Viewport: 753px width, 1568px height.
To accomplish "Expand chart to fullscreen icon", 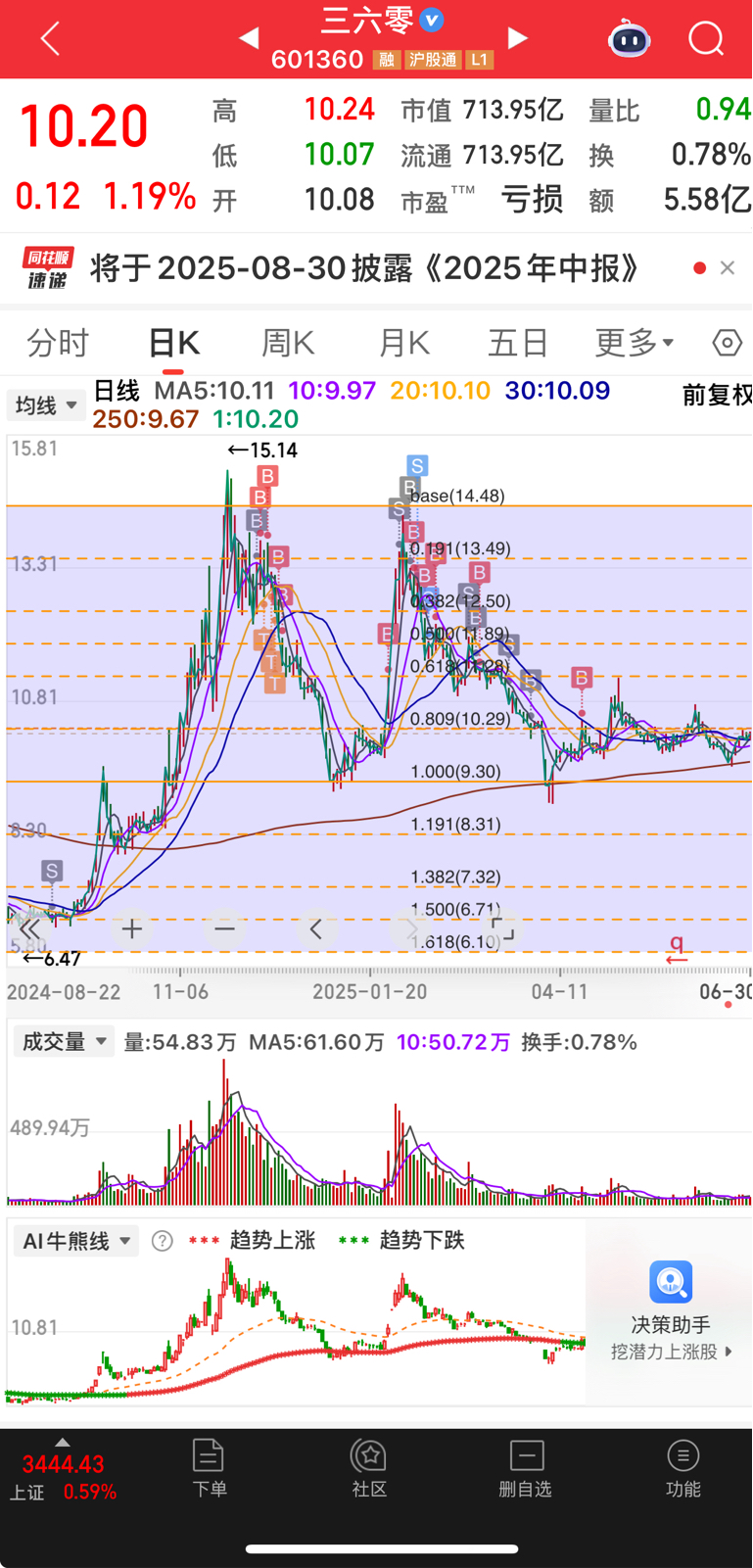I will 502,928.
